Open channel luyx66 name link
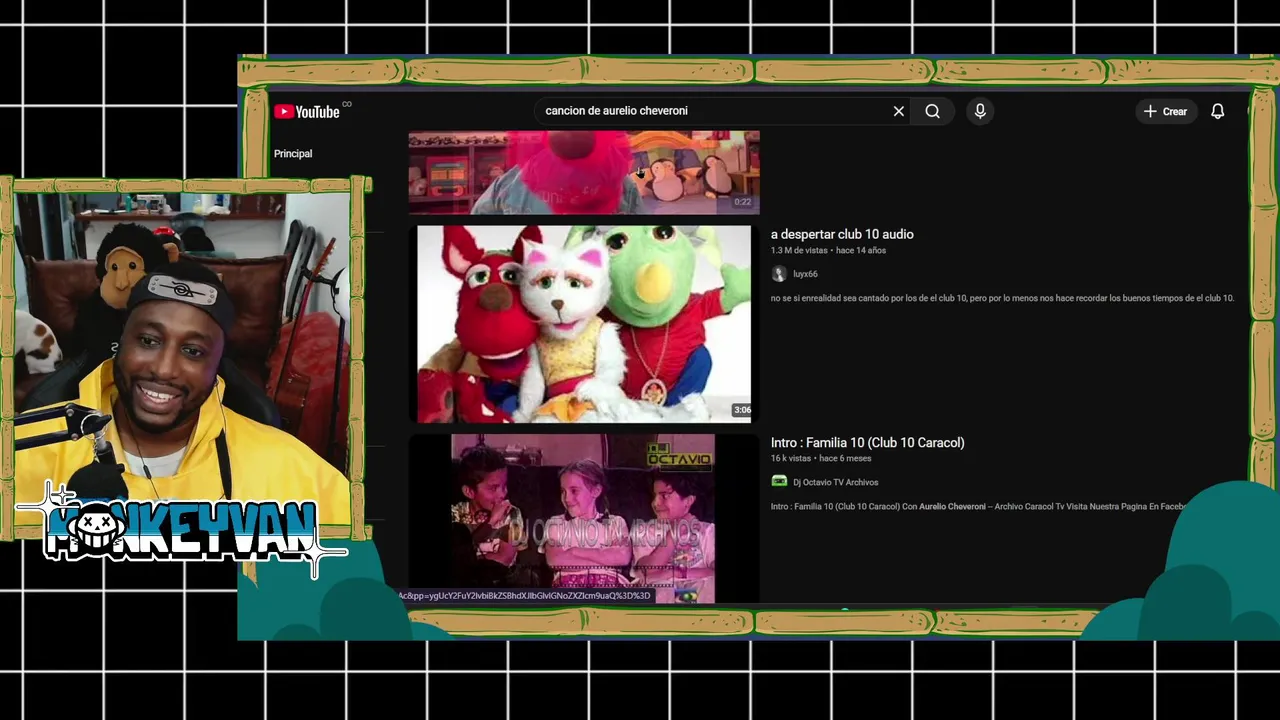1280x720 pixels. click(805, 274)
